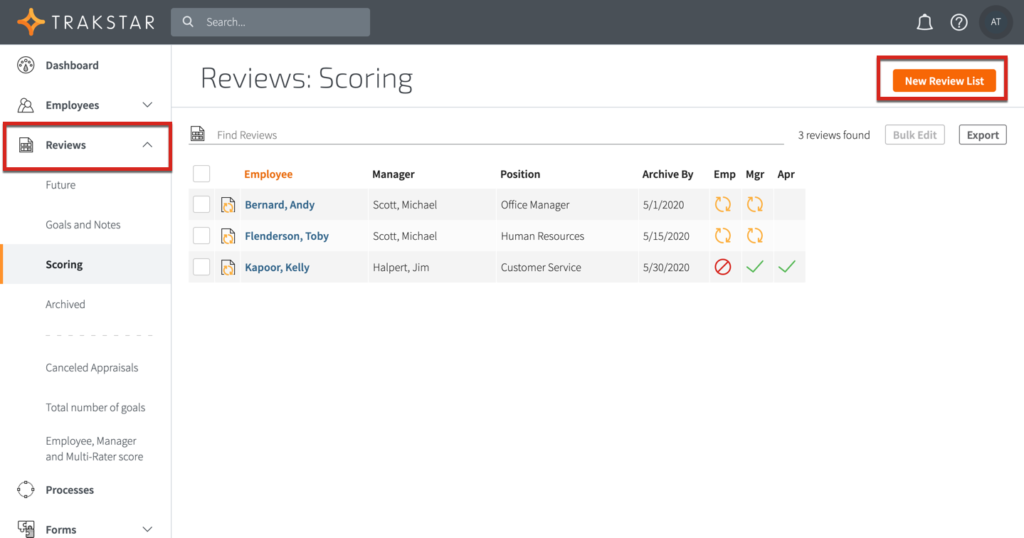This screenshot has height=538, width=1024.
Task: Open Goals and Notes in sidebar
Action: point(83,225)
